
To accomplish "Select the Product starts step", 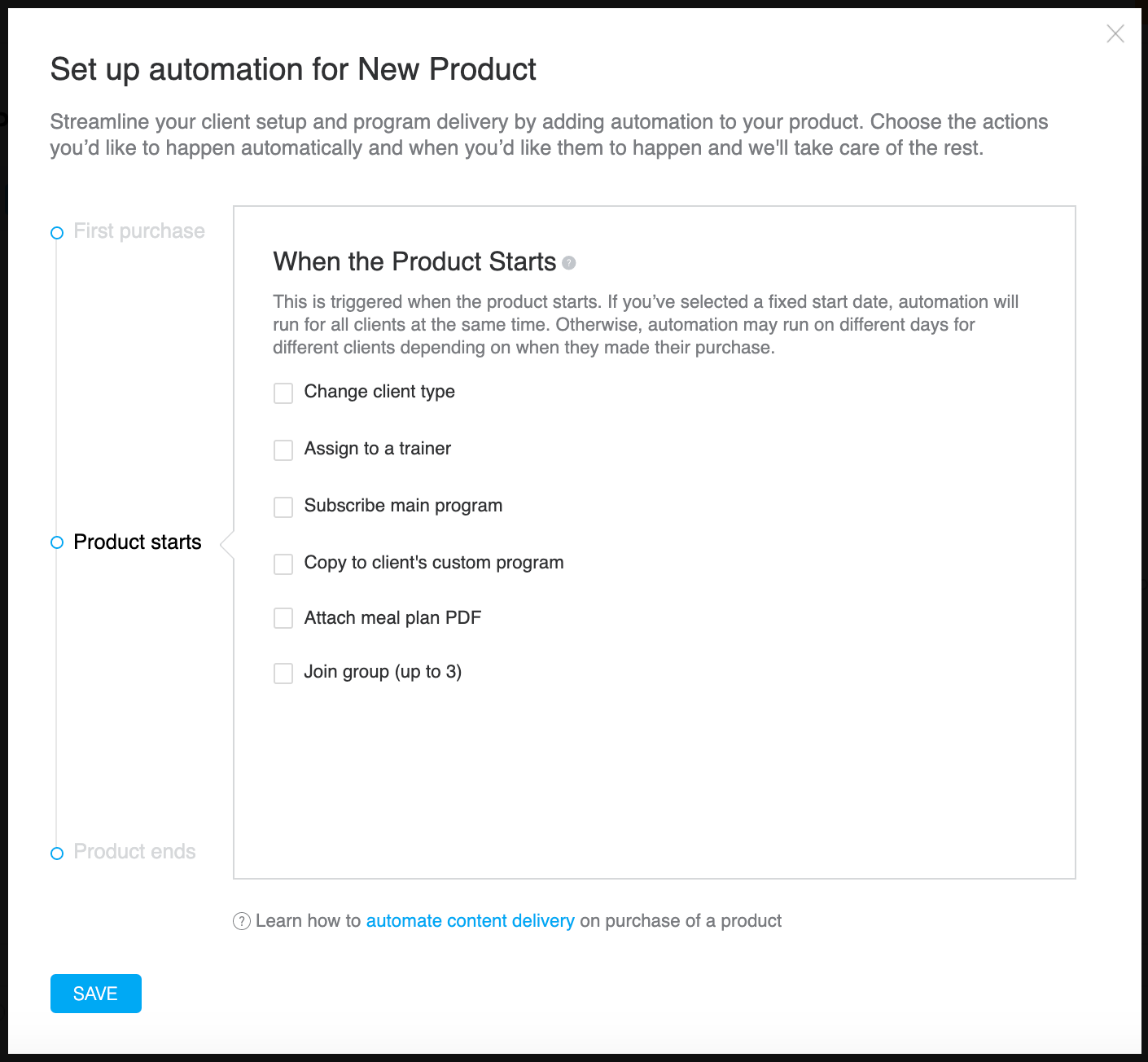I will click(x=138, y=542).
